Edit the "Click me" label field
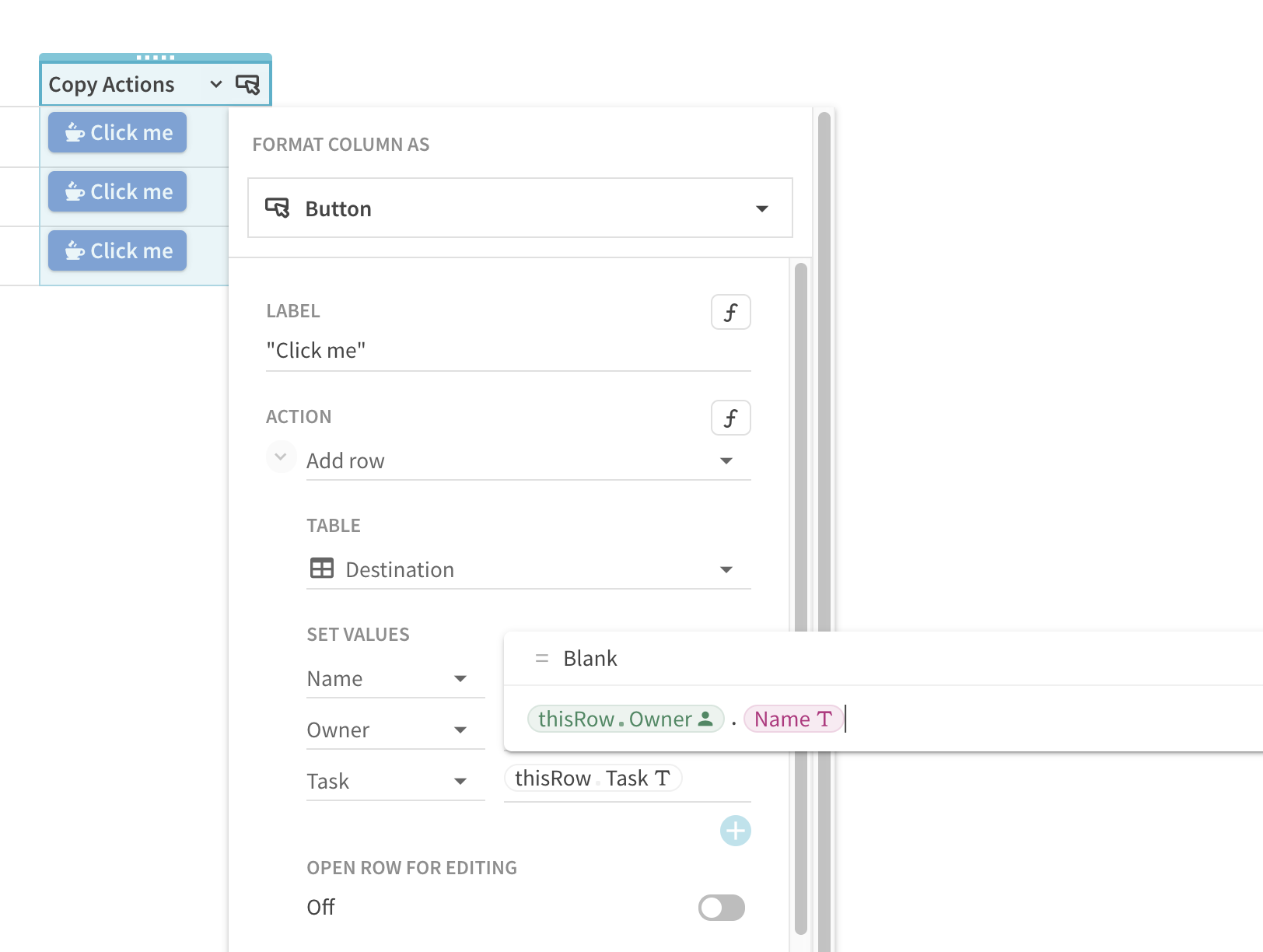1263x952 pixels. (509, 351)
